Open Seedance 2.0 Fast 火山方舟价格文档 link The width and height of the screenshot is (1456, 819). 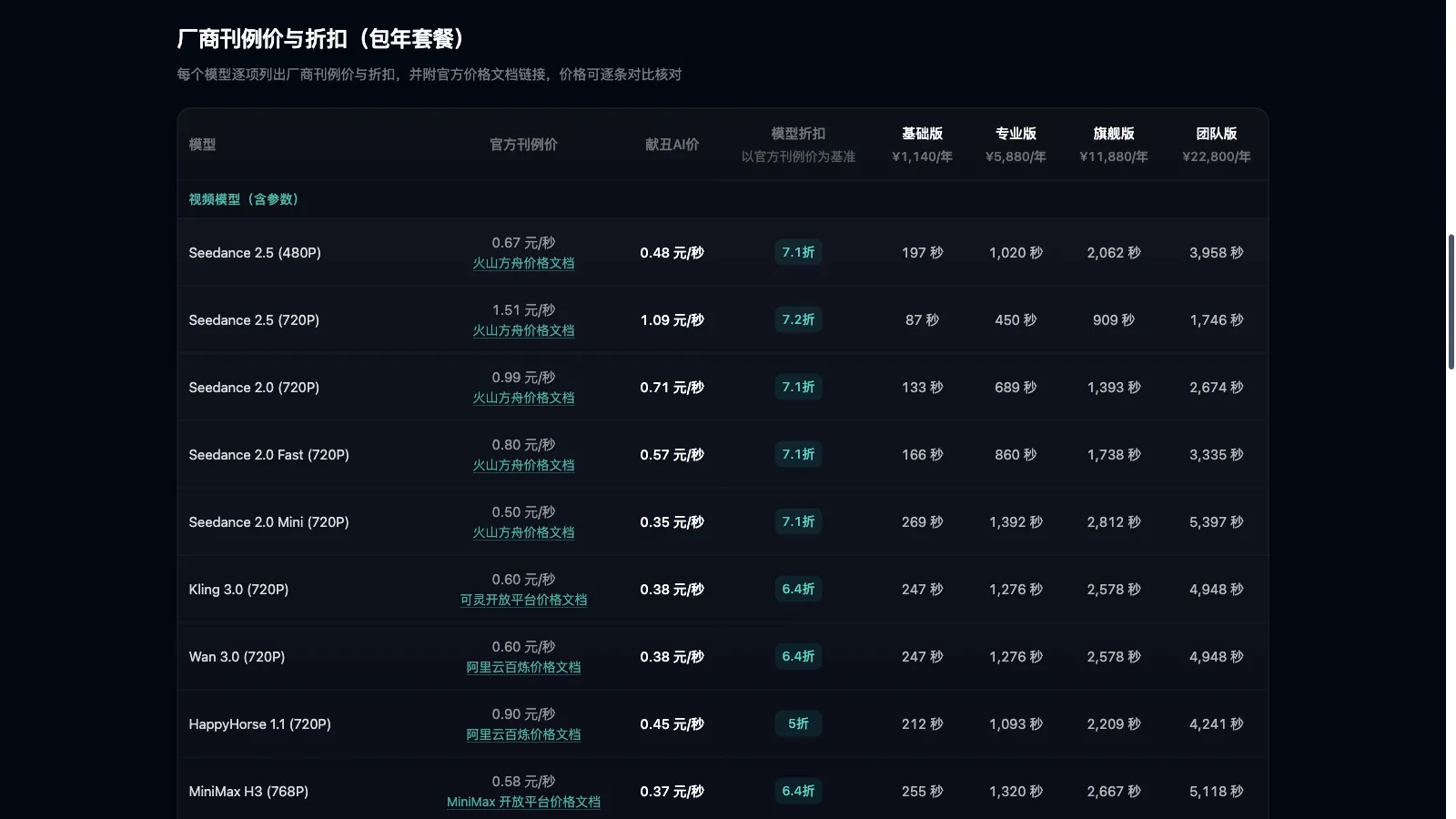pos(523,465)
